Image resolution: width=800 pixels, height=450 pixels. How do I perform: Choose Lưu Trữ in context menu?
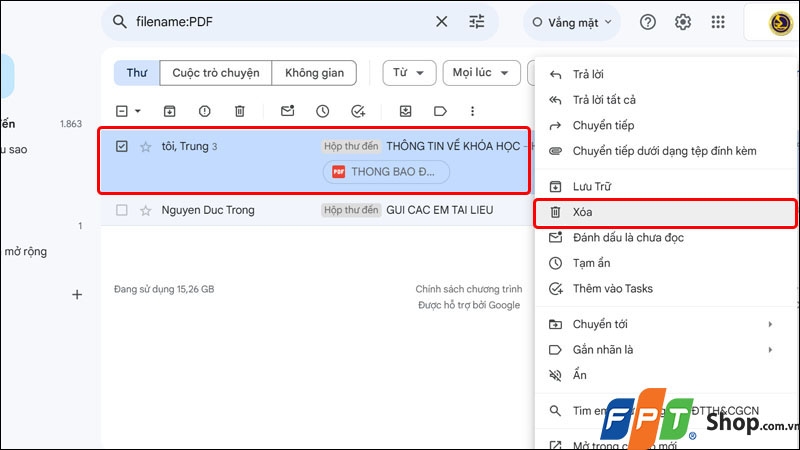coord(665,187)
